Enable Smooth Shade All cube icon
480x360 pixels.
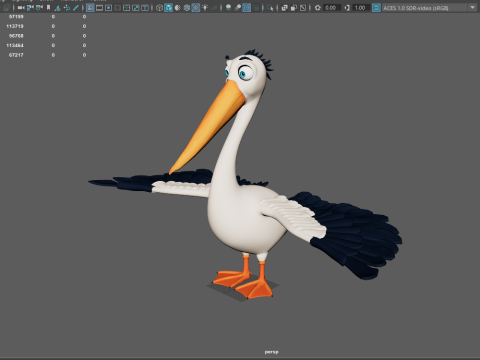tap(168, 7)
